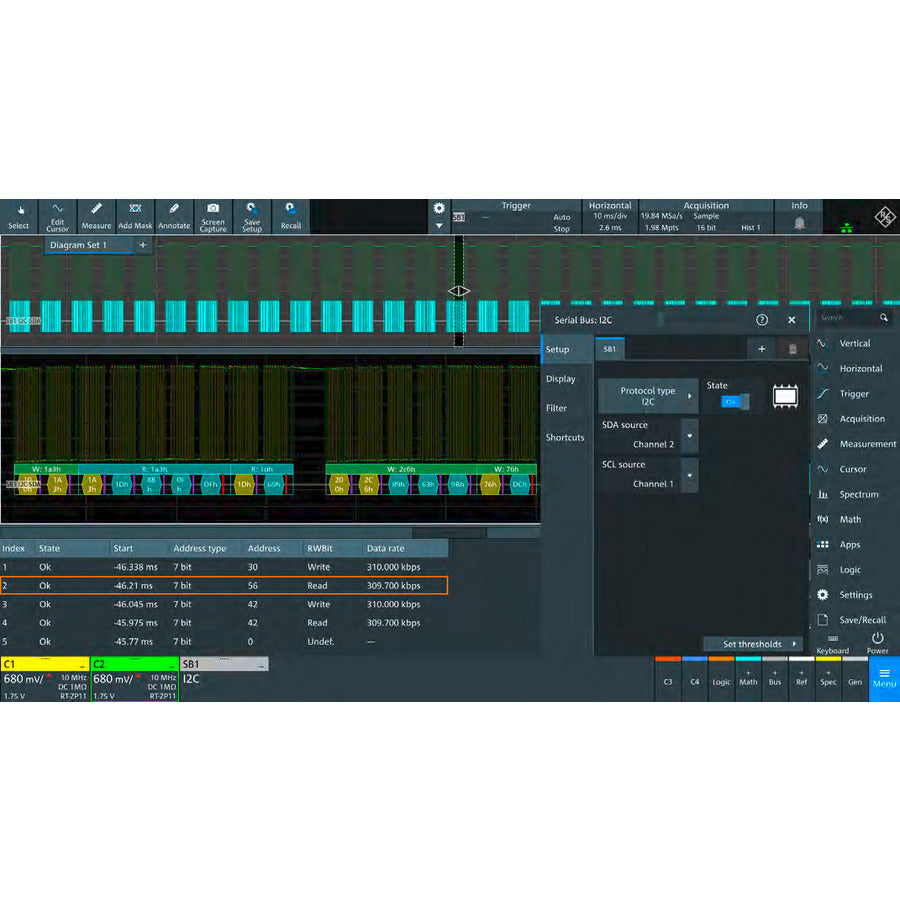Viewport: 900px width, 900px height.
Task: Open the Edit Cursor tool
Action: [x=57, y=218]
